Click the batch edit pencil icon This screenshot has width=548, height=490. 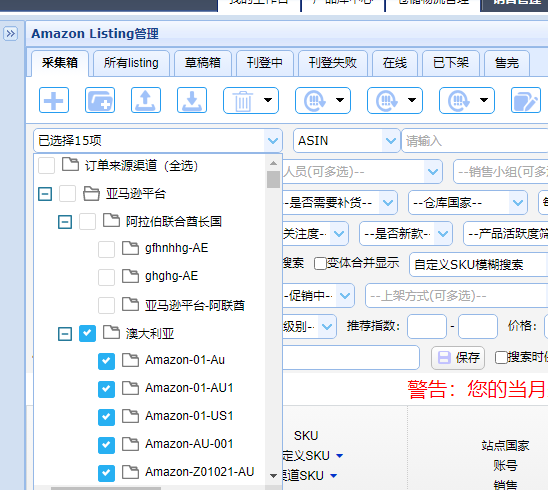[526, 100]
